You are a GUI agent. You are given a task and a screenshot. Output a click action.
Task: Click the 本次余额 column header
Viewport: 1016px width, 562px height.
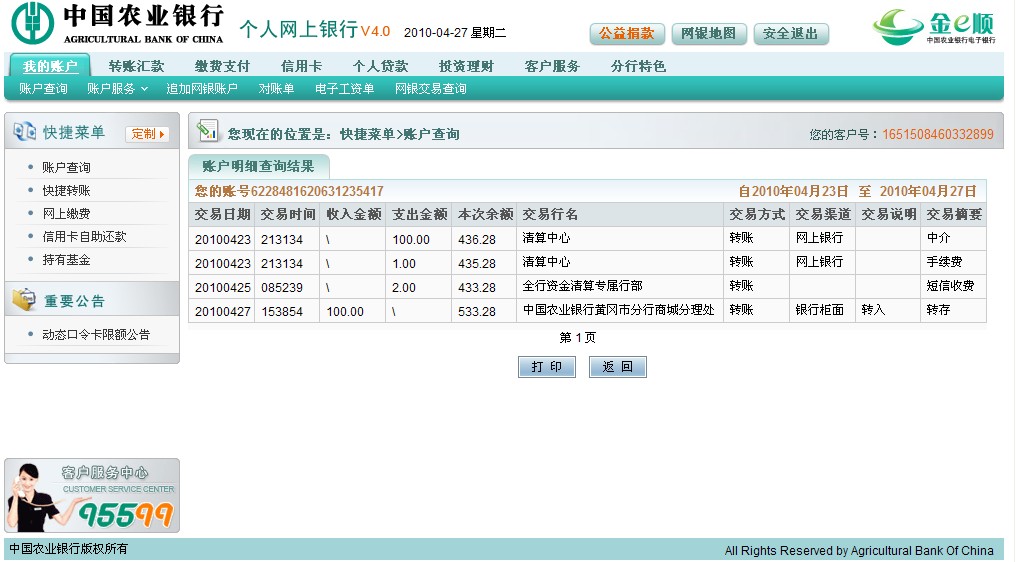click(485, 215)
